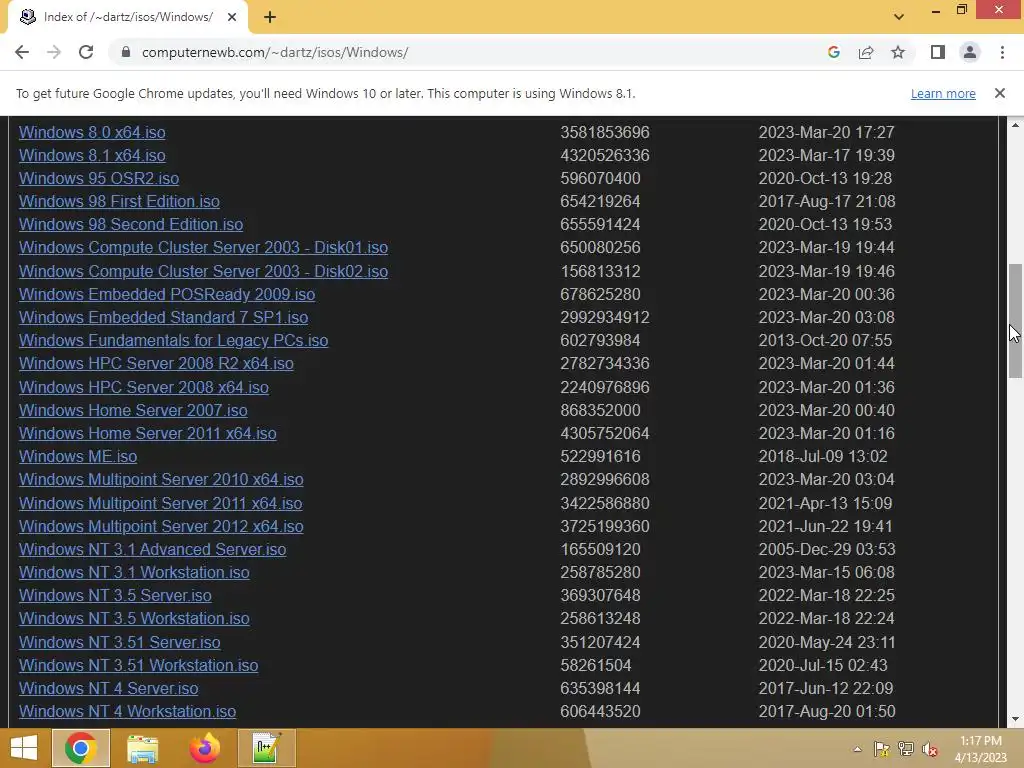Click the forward navigation arrow
The height and width of the screenshot is (768, 1024).
[x=54, y=52]
